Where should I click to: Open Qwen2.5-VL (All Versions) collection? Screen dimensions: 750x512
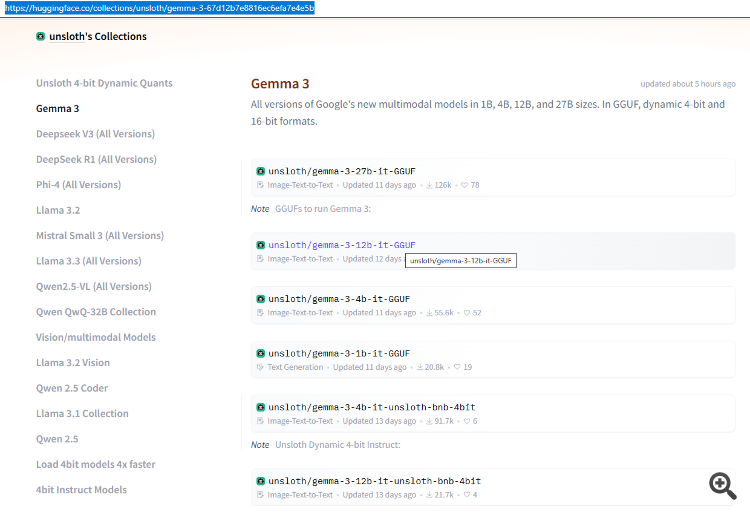[94, 286]
